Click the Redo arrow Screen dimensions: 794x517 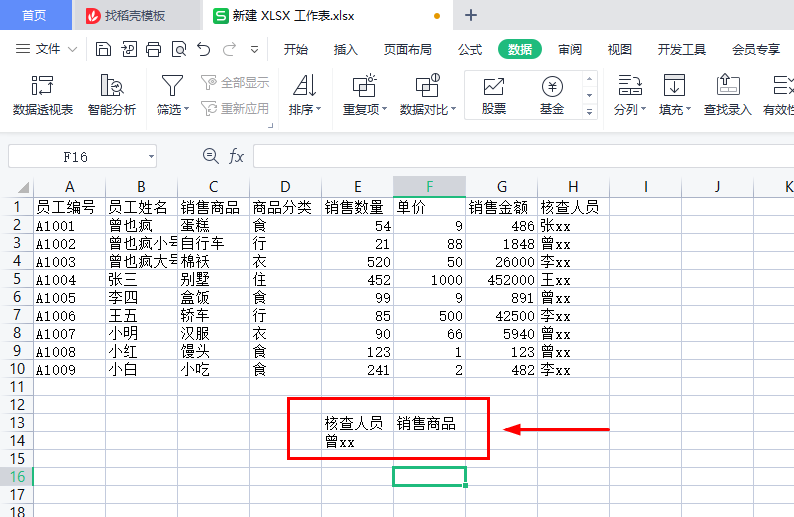tap(229, 49)
